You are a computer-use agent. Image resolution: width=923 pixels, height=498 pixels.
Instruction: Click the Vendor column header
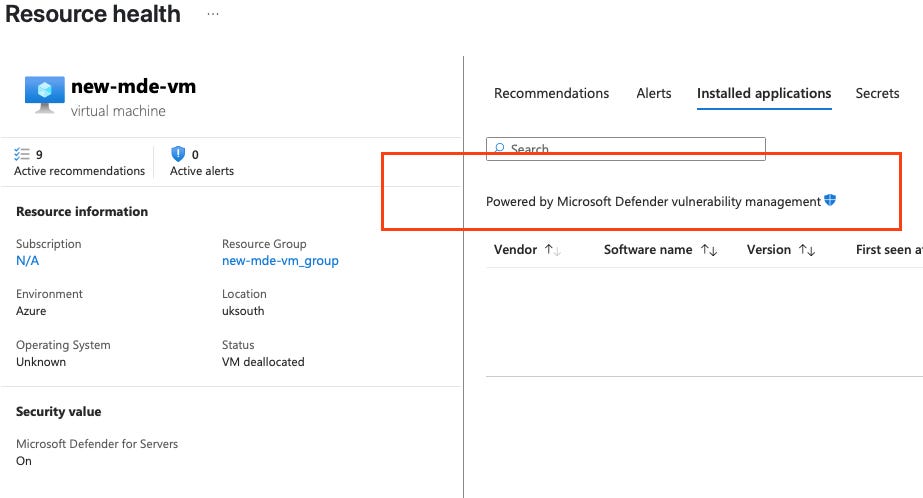pos(515,250)
